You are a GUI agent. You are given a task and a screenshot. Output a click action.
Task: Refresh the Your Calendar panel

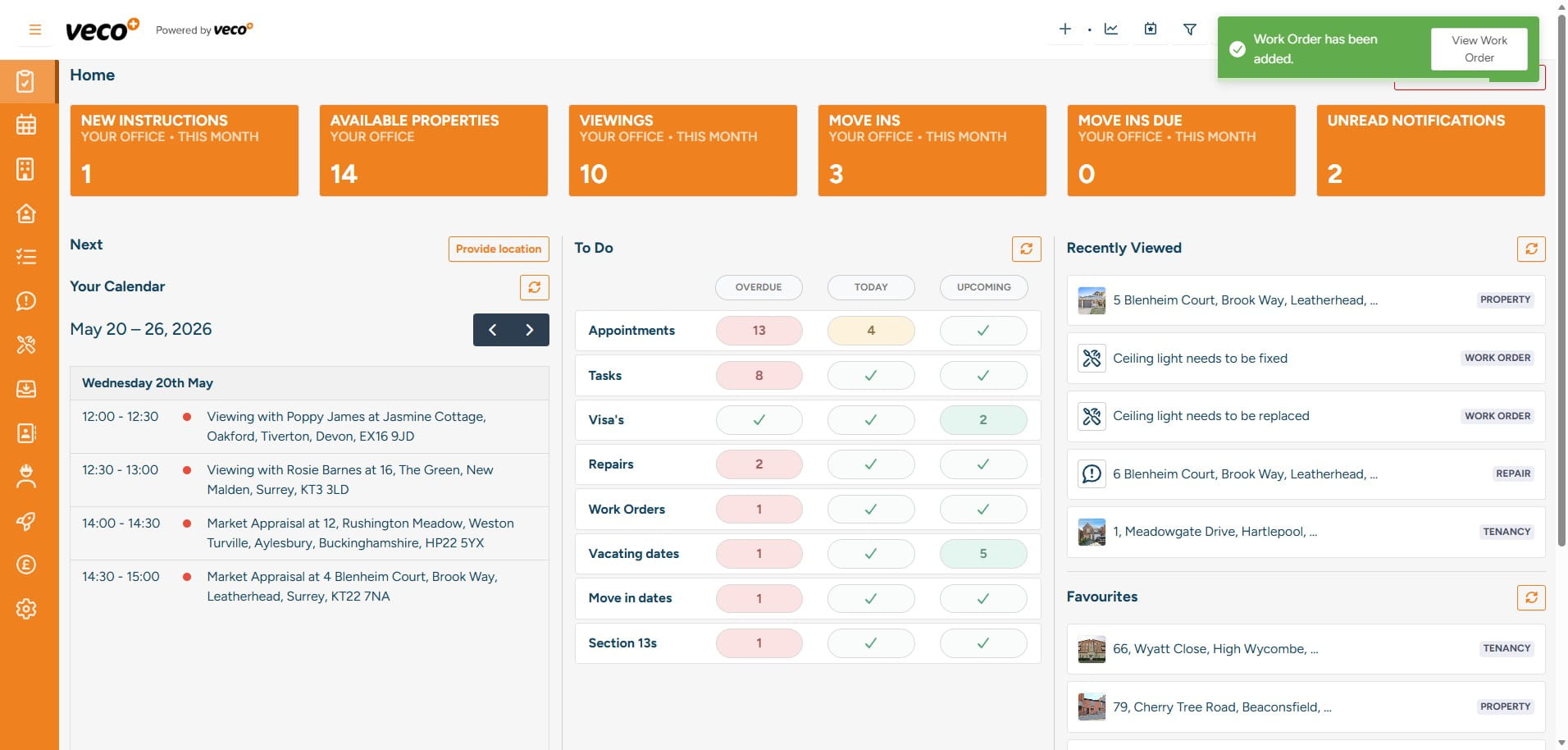pyautogui.click(x=535, y=287)
